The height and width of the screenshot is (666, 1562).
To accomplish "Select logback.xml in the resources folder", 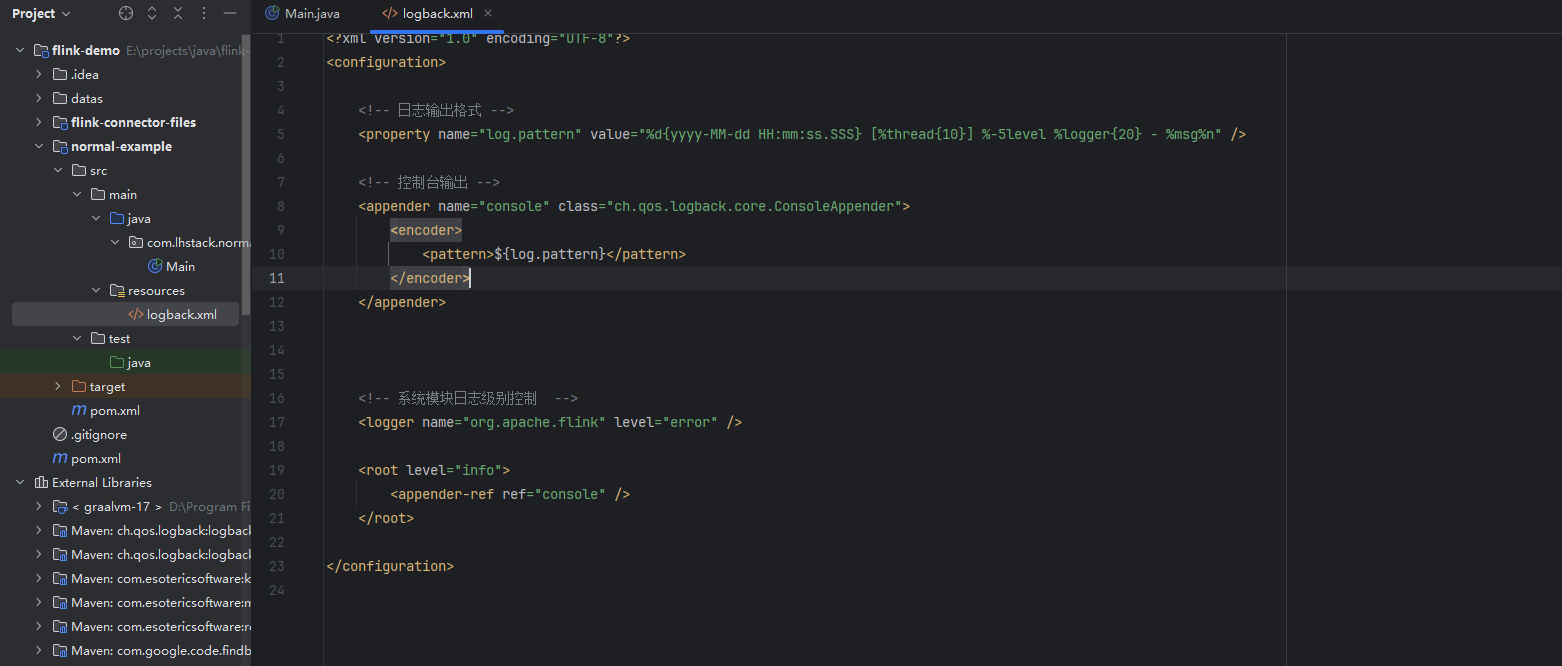I will [181, 314].
